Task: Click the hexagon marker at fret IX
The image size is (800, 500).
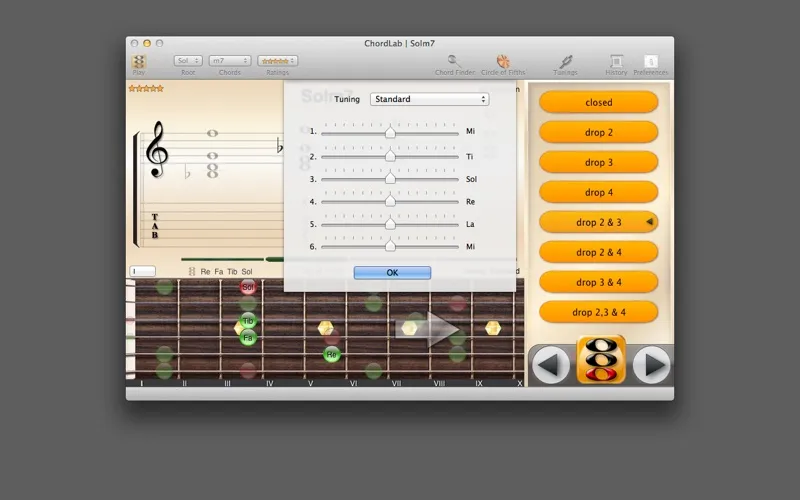Action: point(493,328)
